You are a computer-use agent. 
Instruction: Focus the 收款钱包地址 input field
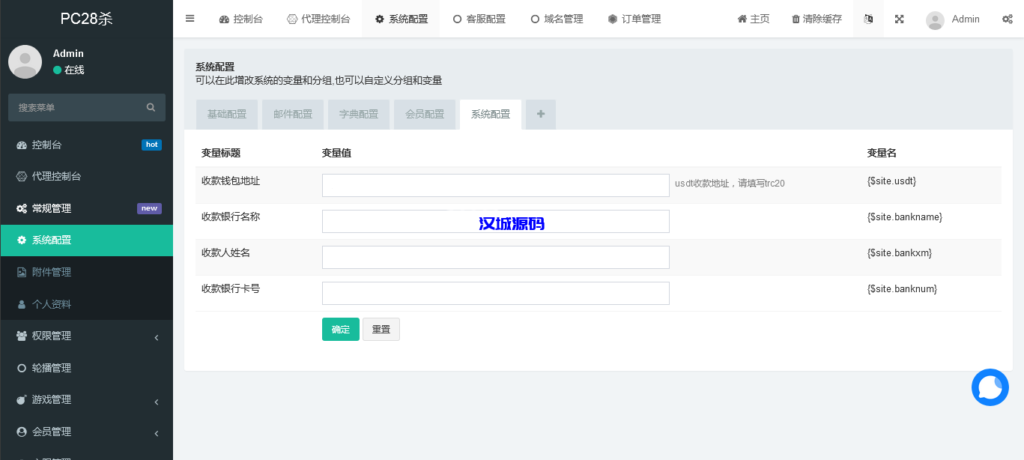(496, 185)
